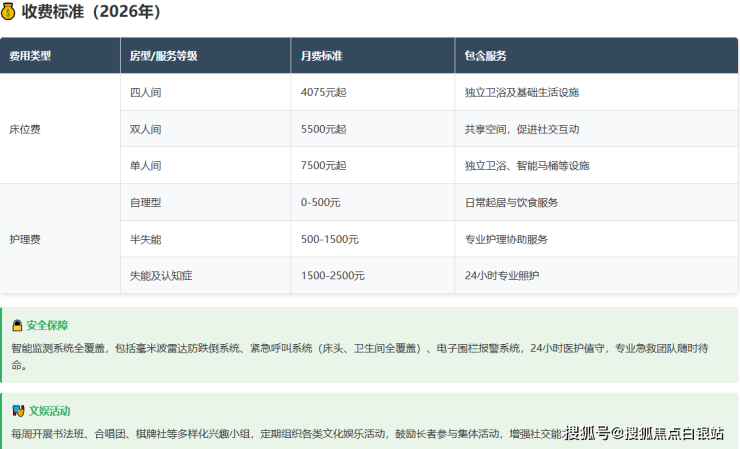Click the theater masks icon beside 文娱活动
Viewport: 740px width, 449px height.
17,411
